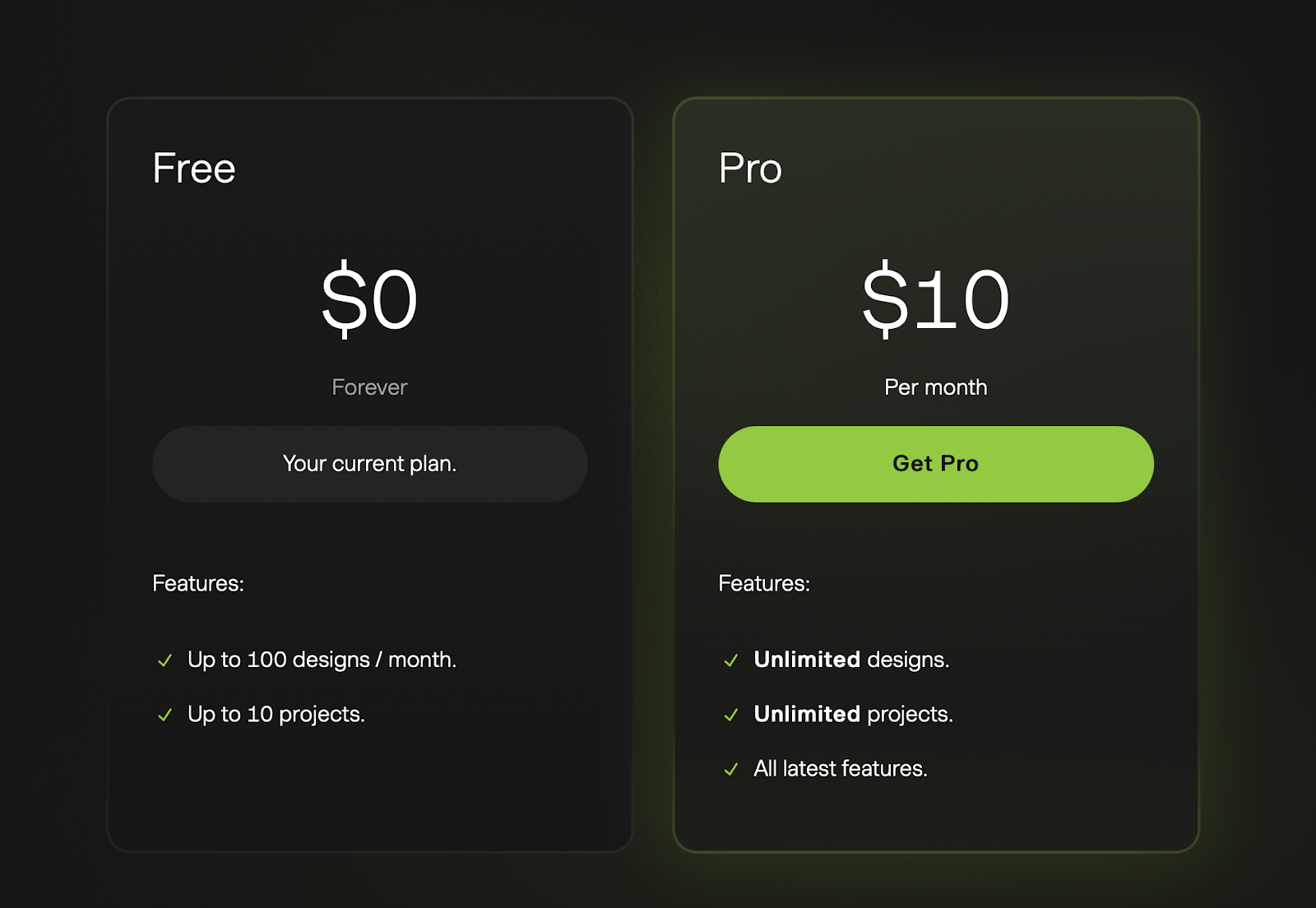Image resolution: width=1316 pixels, height=908 pixels.
Task: Click checkmark next to Unlimited projects
Action: click(731, 715)
